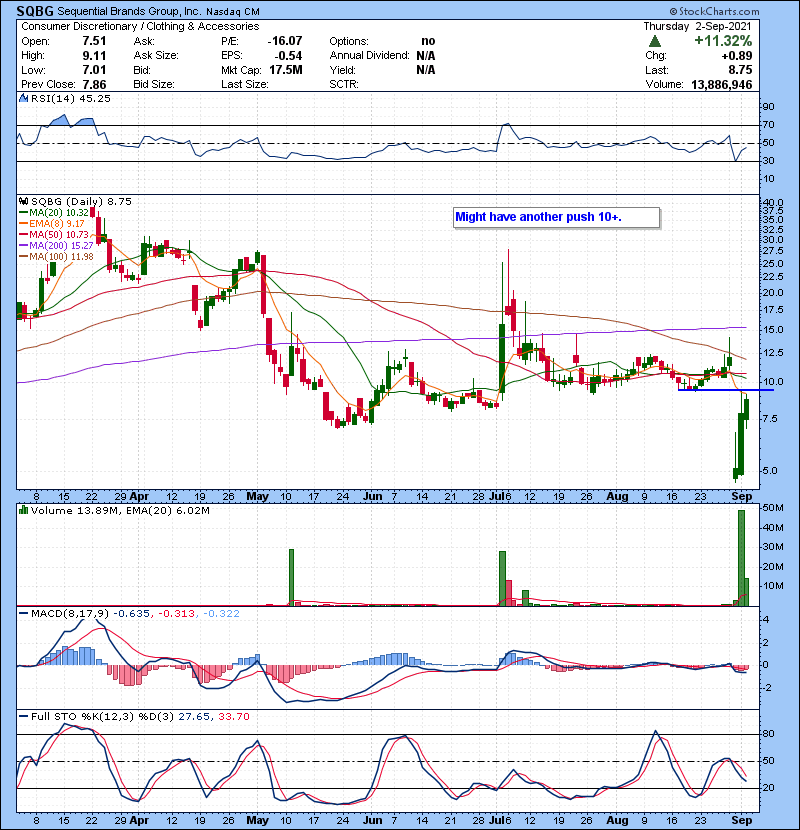The image size is (800, 830).
Task: Click the Volume 13.89M, EMA(20) 6.02M label
Action: click(x=120, y=511)
